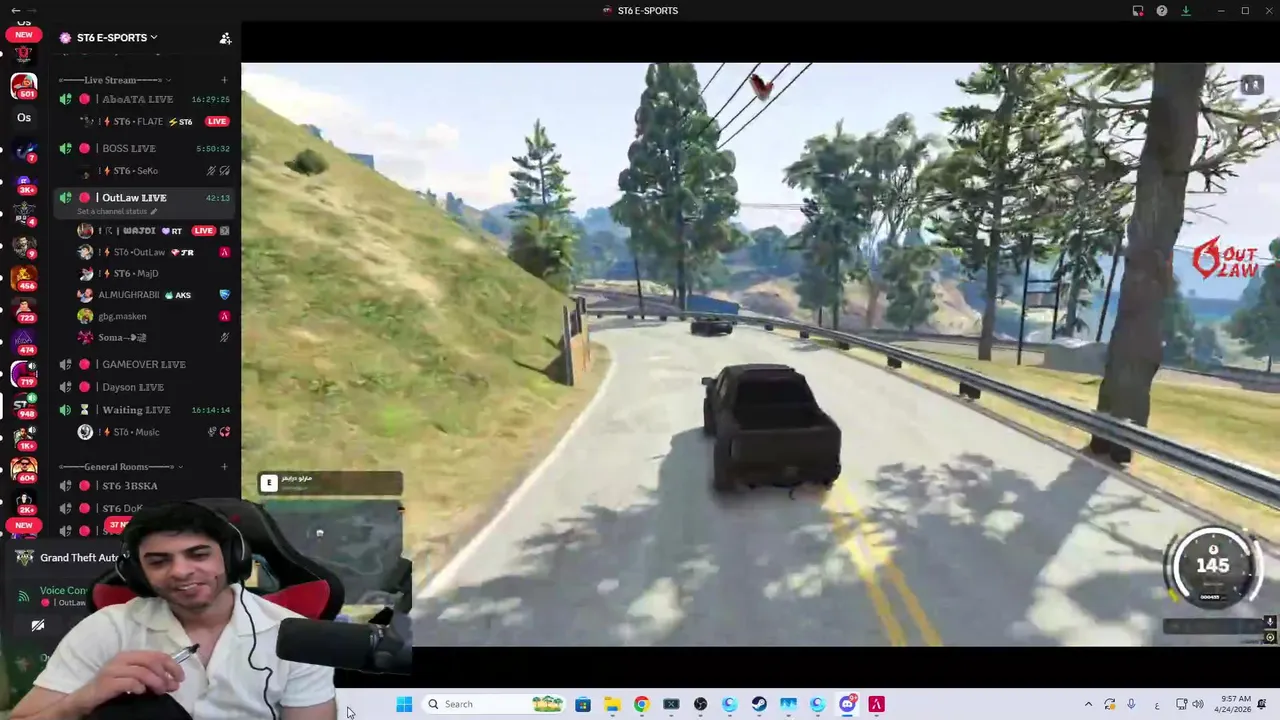Add a channel to General Rooms category
This screenshot has width=1280, height=720.
point(224,467)
